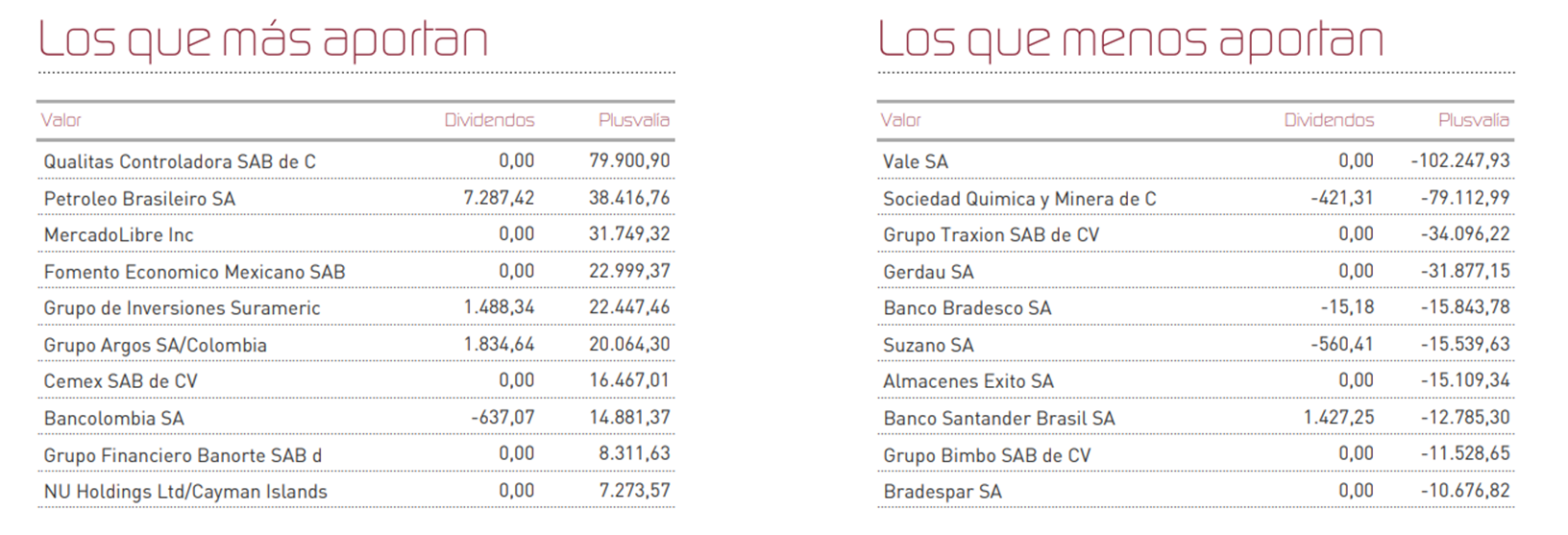This screenshot has height=535, width=1568.
Task: Click Vale SA plusvalía value -102.247,93
Action: 1460,161
